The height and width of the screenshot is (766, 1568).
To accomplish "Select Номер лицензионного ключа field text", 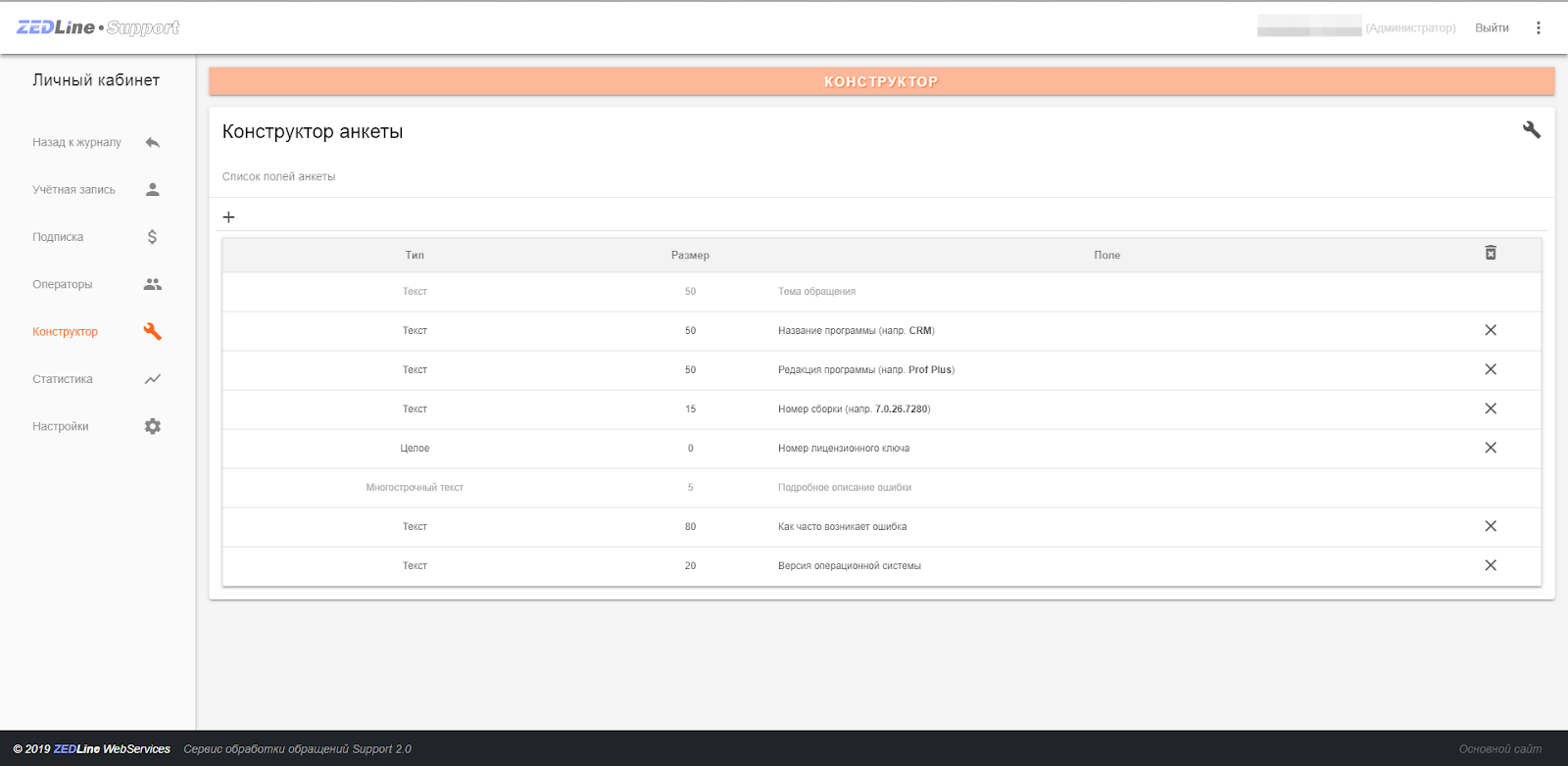I will click(x=844, y=449).
